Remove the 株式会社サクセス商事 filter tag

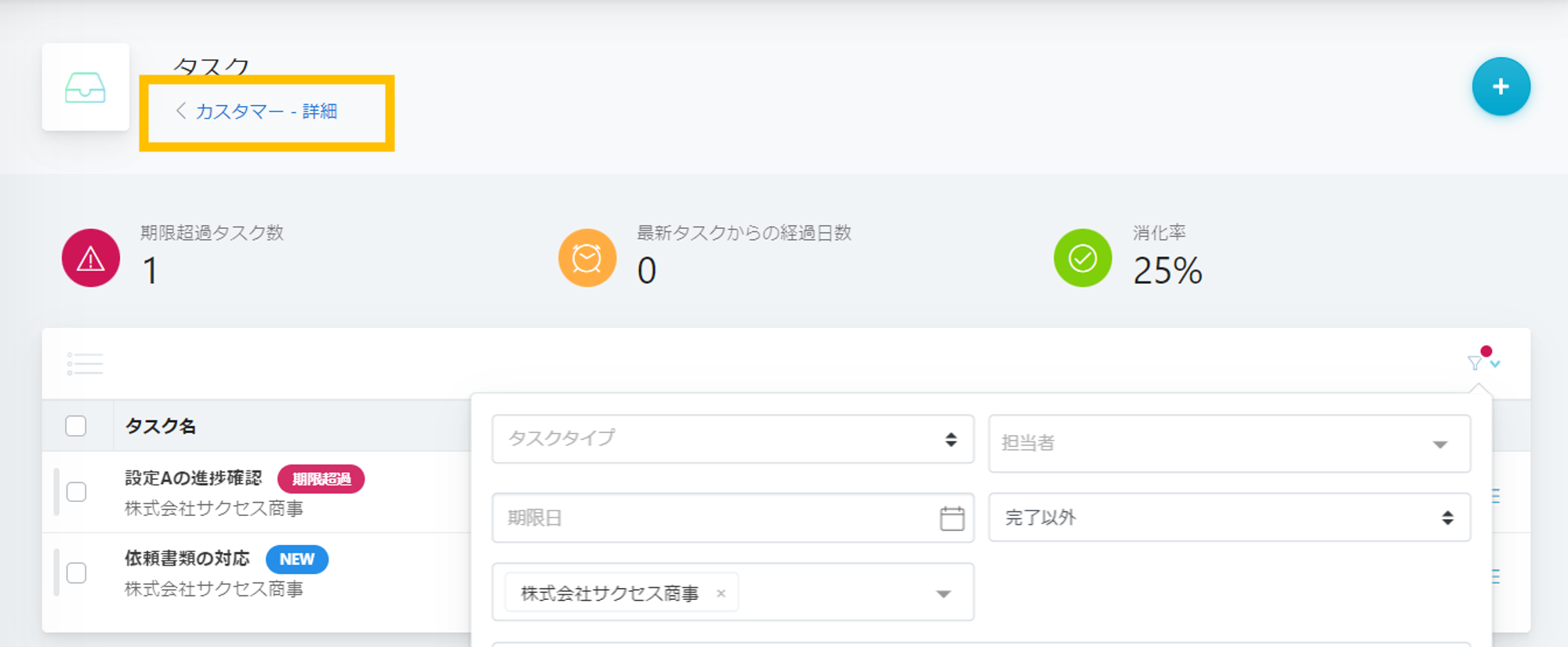point(720,594)
